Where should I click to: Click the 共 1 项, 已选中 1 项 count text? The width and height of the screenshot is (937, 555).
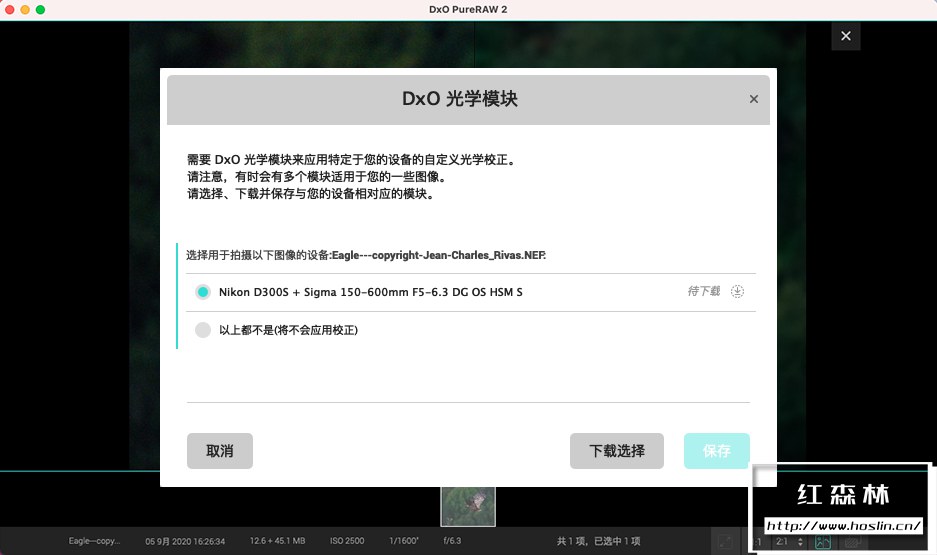tap(598, 541)
